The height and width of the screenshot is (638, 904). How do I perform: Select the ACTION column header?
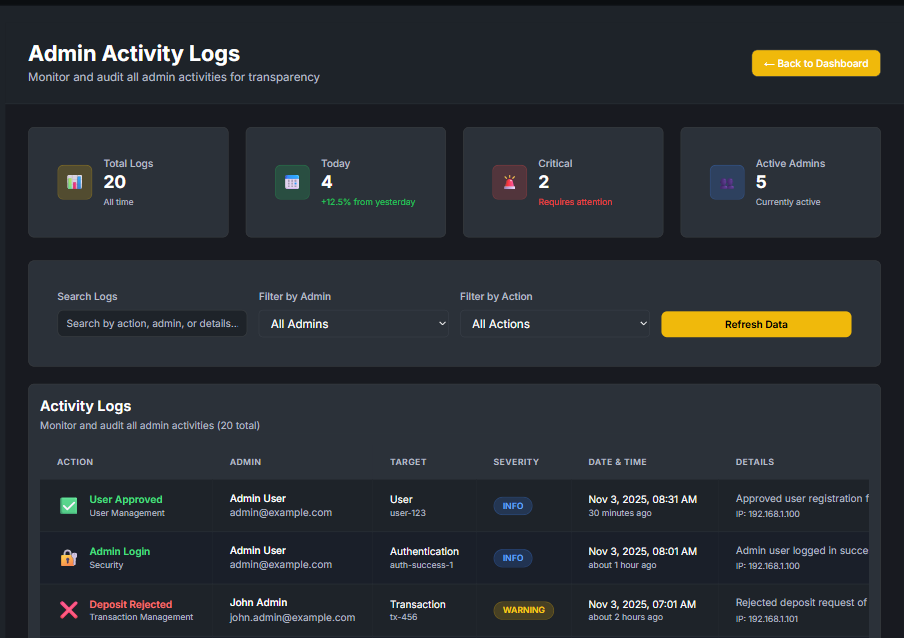tap(75, 462)
